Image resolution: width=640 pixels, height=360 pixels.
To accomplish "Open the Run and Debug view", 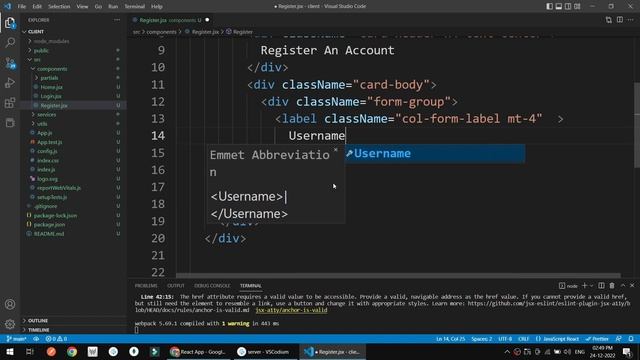I will [x=10, y=83].
